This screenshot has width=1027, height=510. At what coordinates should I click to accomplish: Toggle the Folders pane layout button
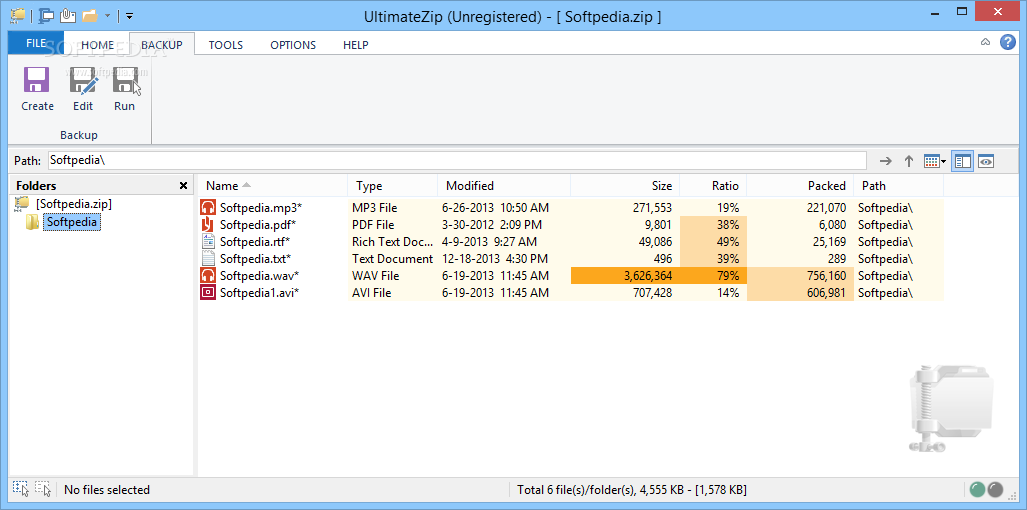coord(962,161)
